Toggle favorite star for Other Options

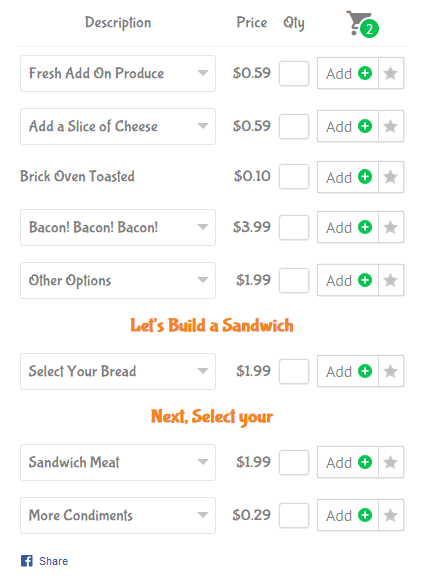click(391, 280)
